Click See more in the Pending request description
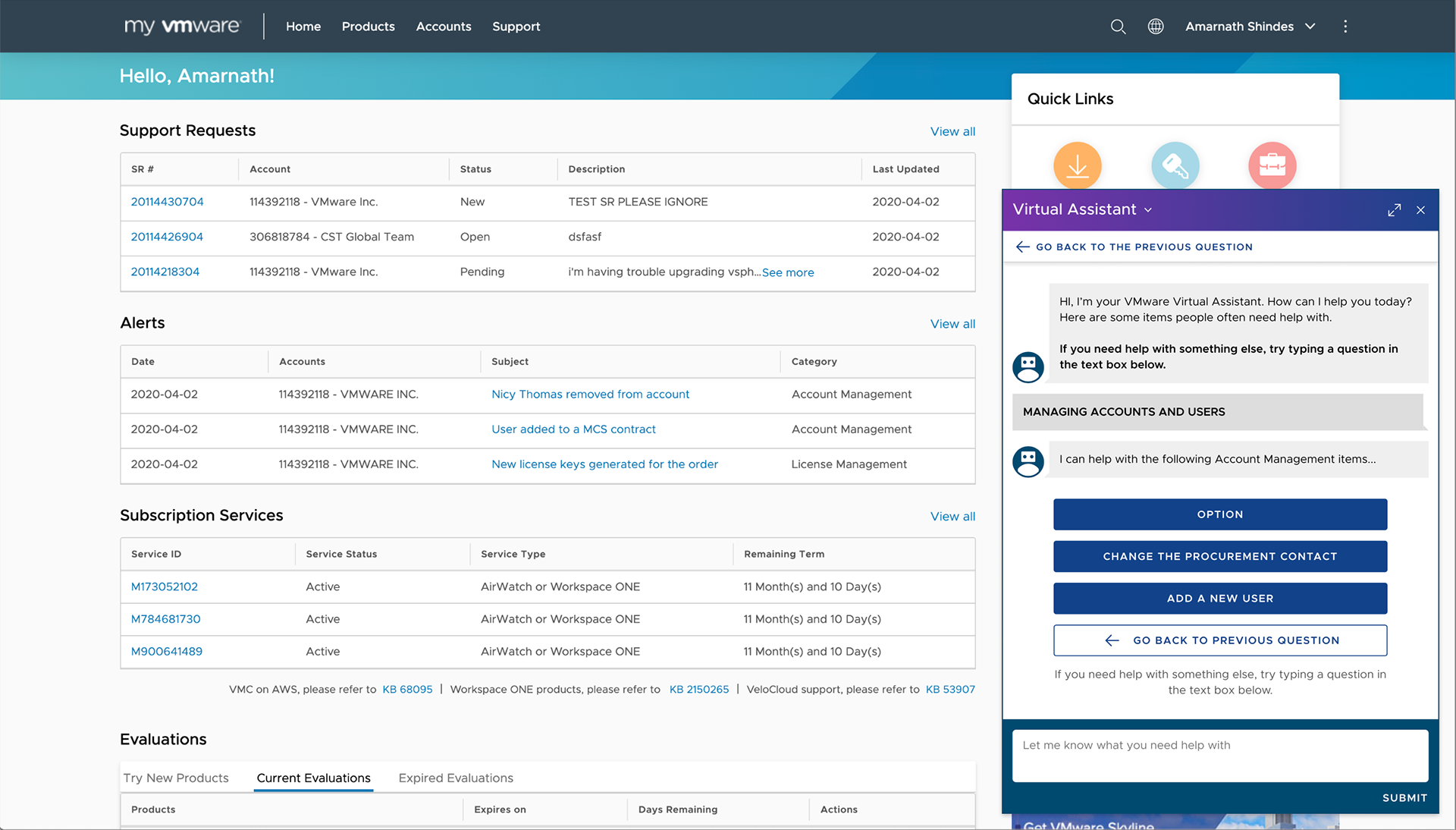This screenshot has height=830, width=1456. 788,272
